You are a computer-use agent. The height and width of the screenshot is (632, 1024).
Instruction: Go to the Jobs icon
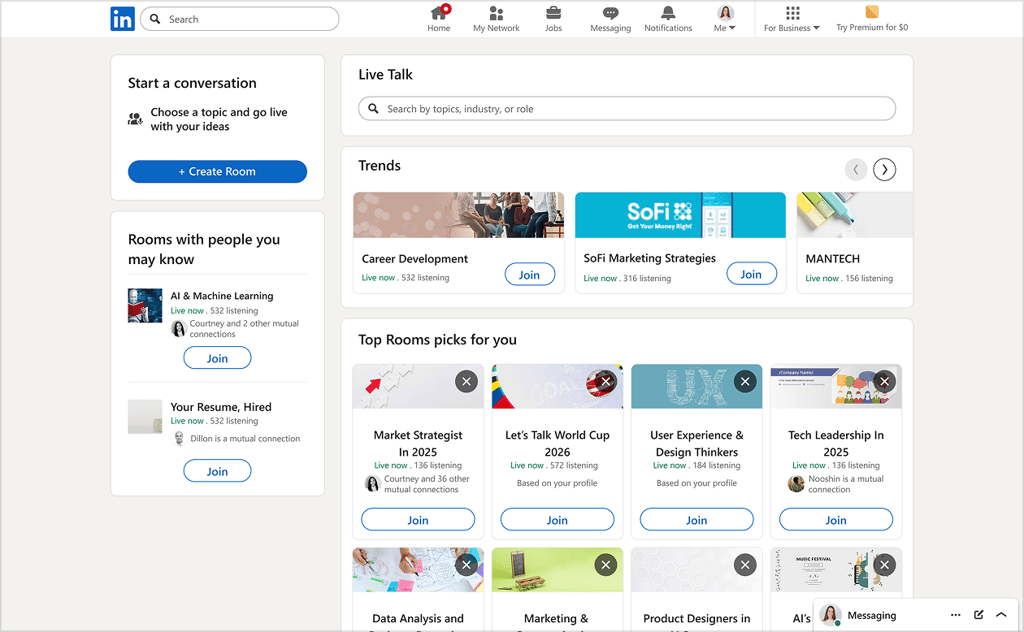pyautogui.click(x=553, y=18)
